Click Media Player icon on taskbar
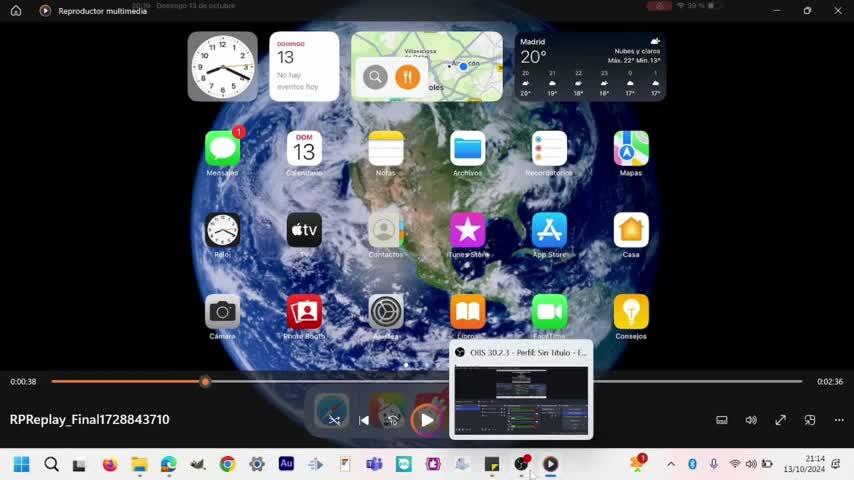The width and height of the screenshot is (854, 480). (x=551, y=464)
